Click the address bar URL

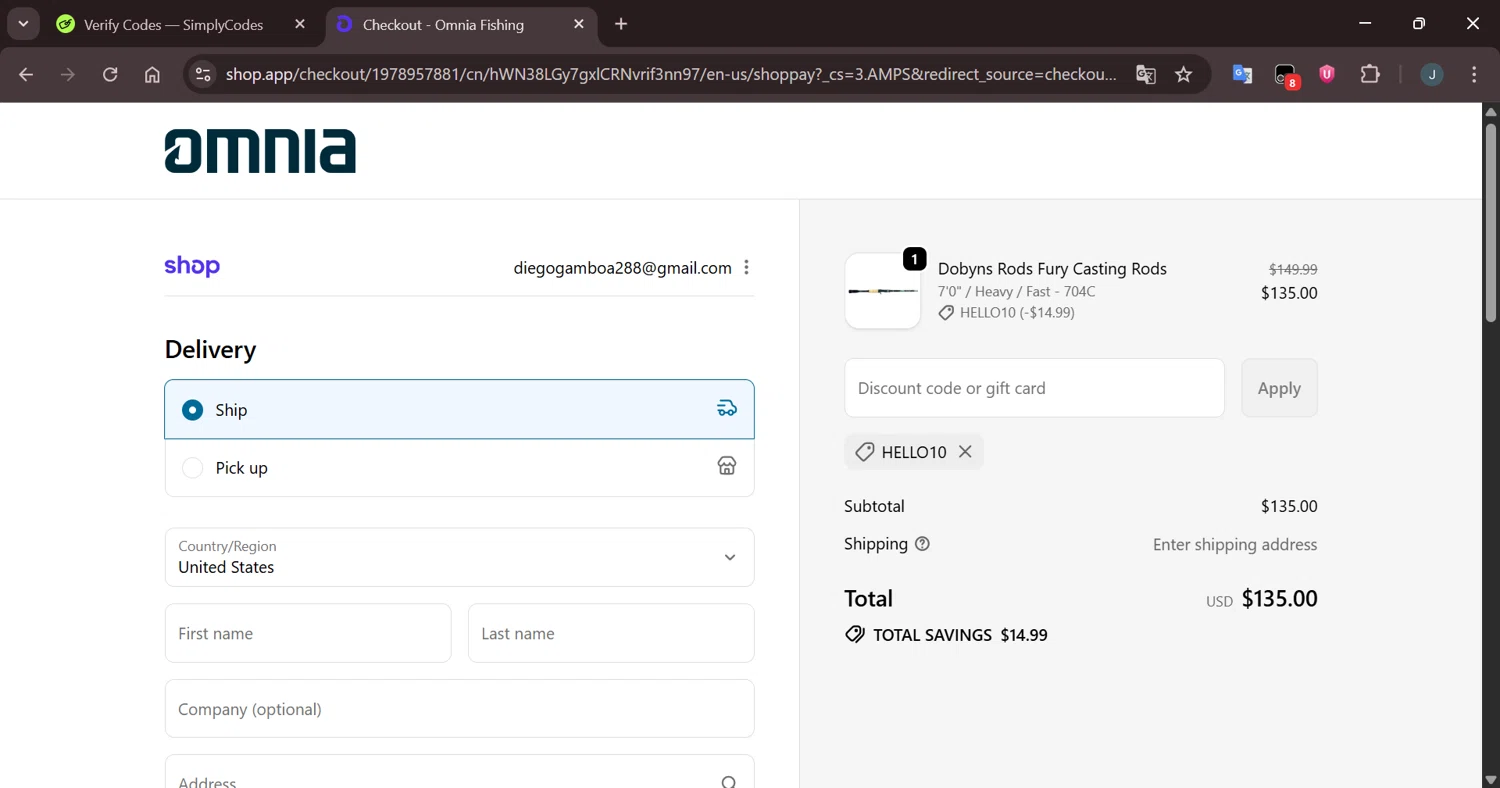coord(670,75)
